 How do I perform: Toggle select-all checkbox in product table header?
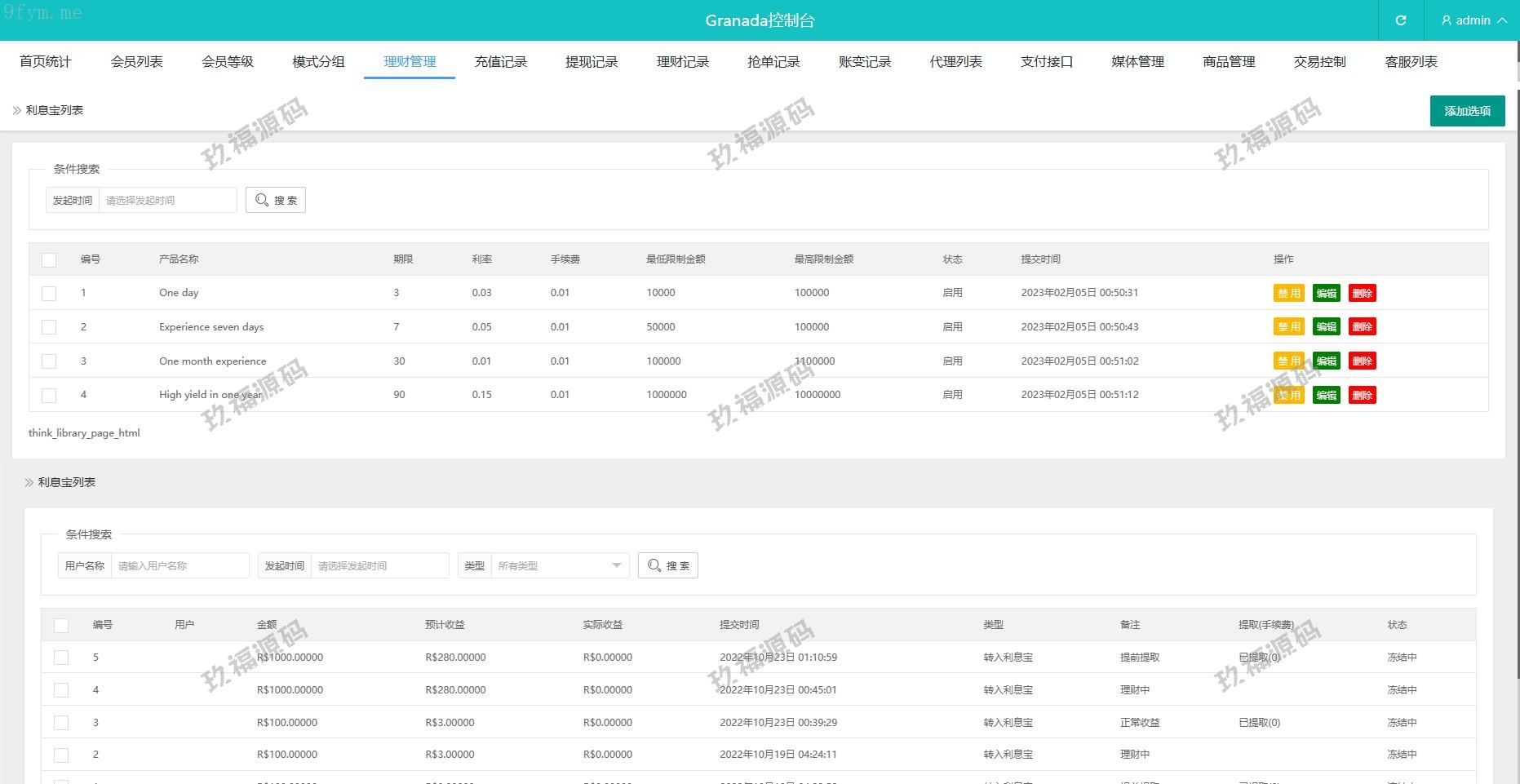(x=49, y=259)
